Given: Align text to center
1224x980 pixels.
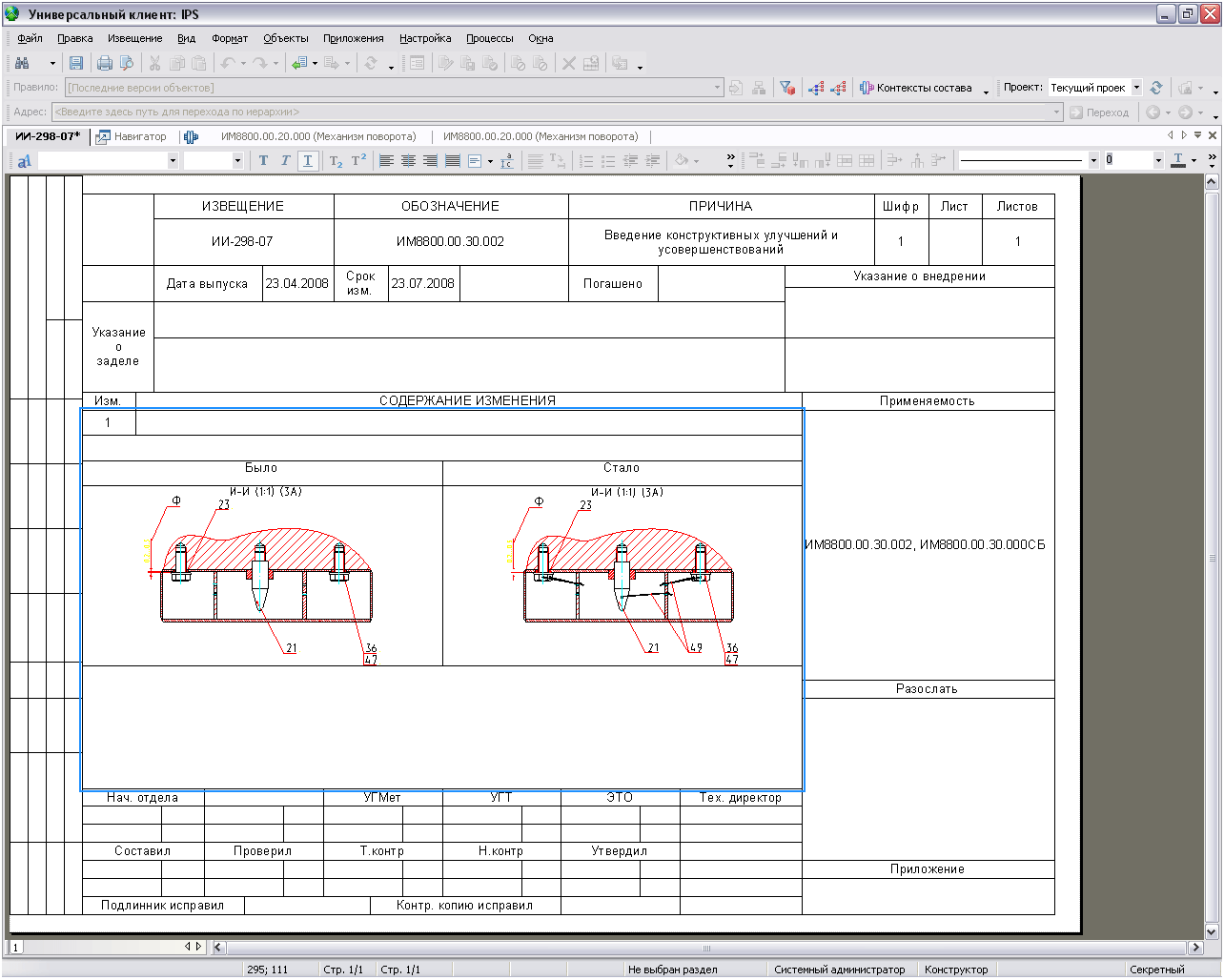Looking at the screenshot, I should click(x=408, y=161).
